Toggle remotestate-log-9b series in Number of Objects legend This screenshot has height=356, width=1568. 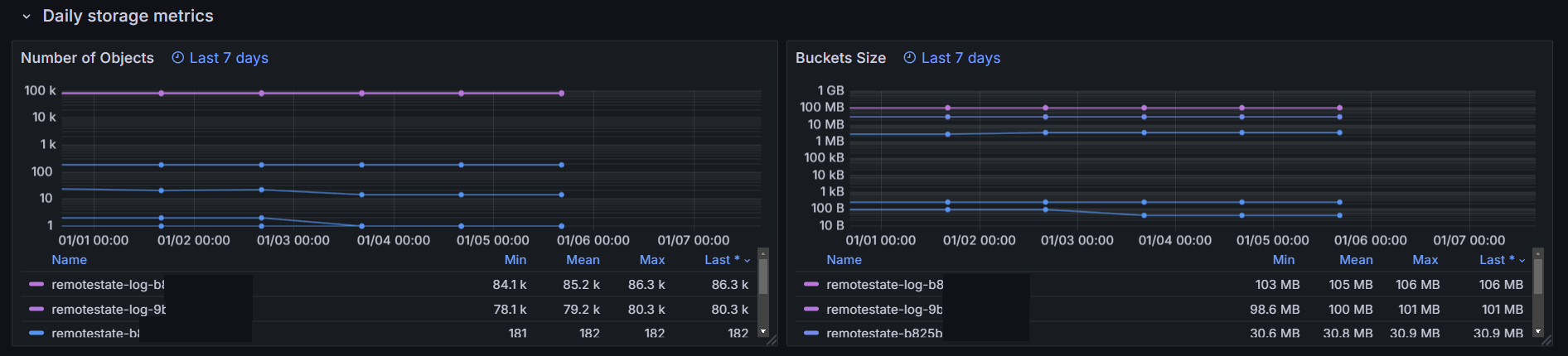108,310
